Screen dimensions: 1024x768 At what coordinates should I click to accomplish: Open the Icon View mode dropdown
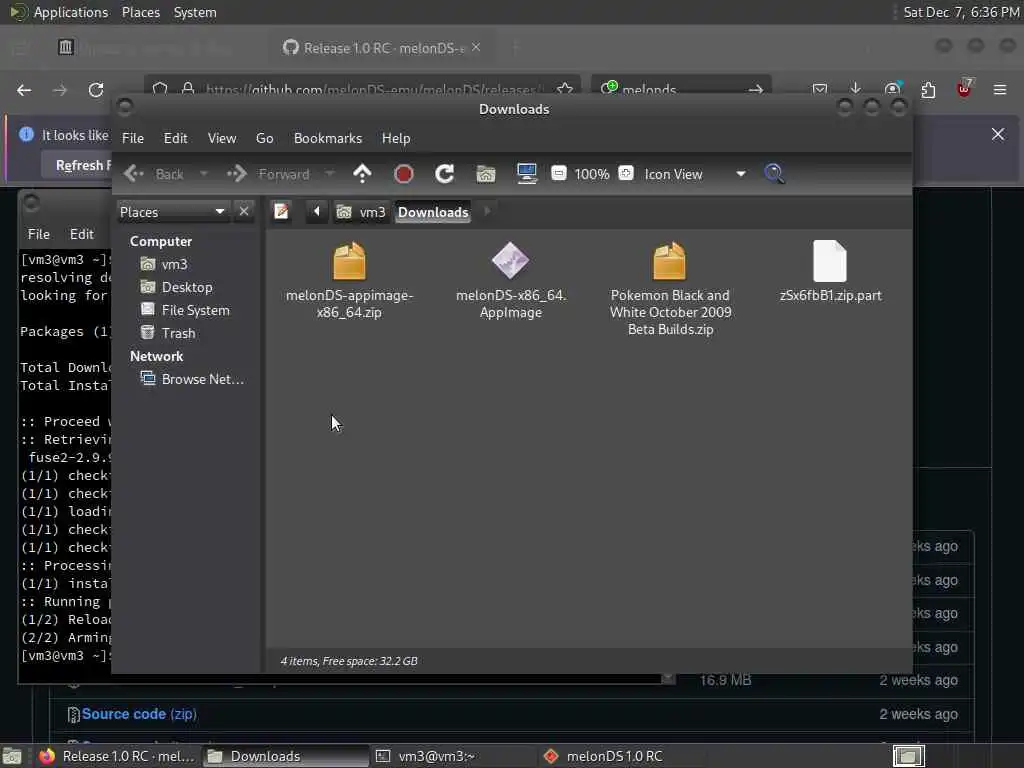695,174
